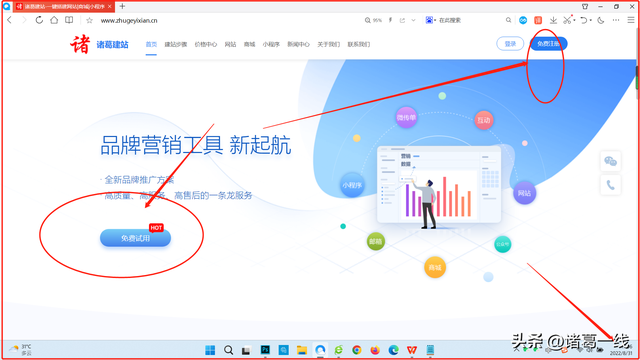The width and height of the screenshot is (640, 360).
Task: Open the browser home page
Action: pyautogui.click(x=54, y=20)
